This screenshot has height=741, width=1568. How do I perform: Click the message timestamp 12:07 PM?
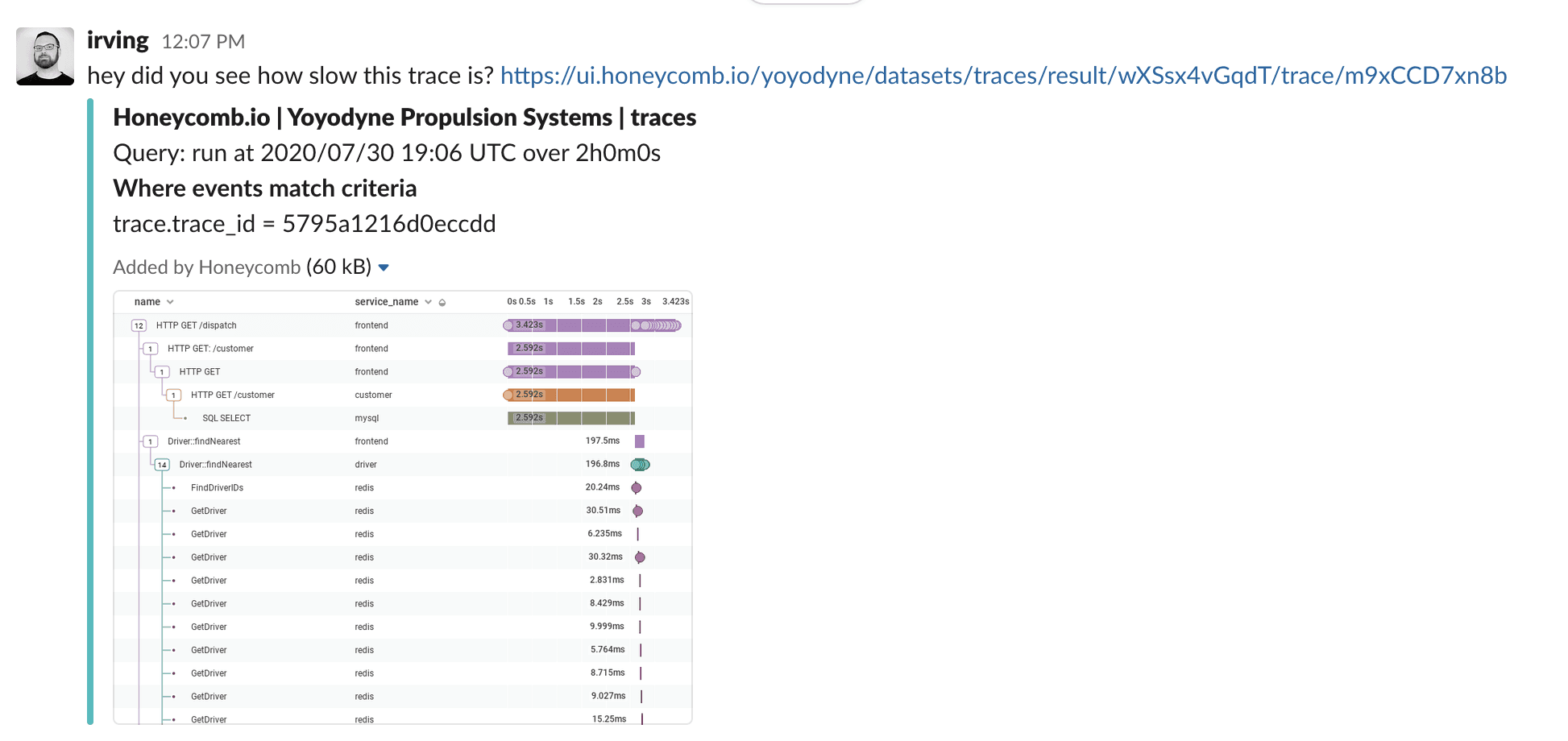point(203,42)
